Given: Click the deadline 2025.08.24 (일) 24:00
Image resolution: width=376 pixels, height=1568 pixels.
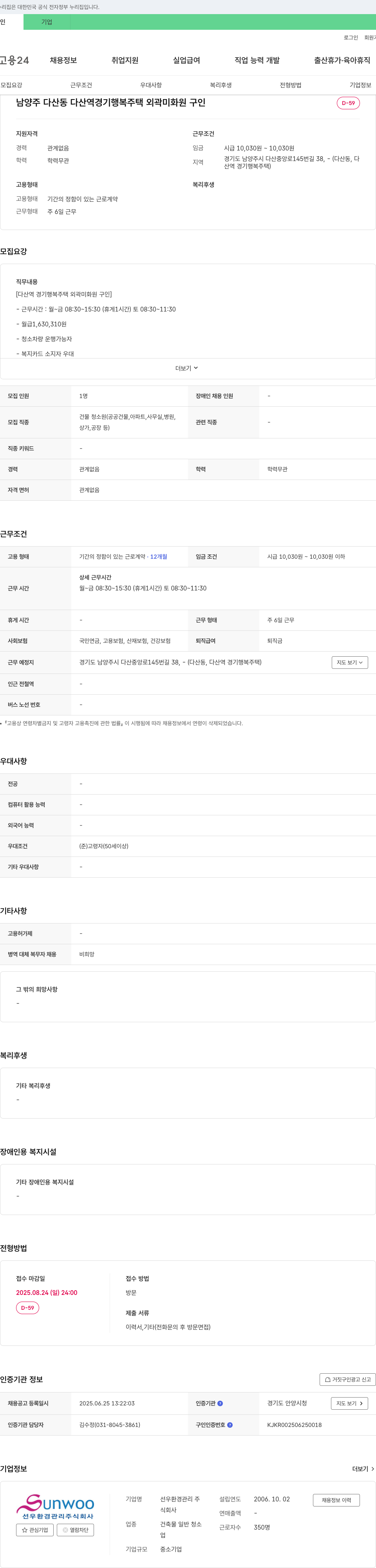Looking at the screenshot, I should pos(47,1292).
